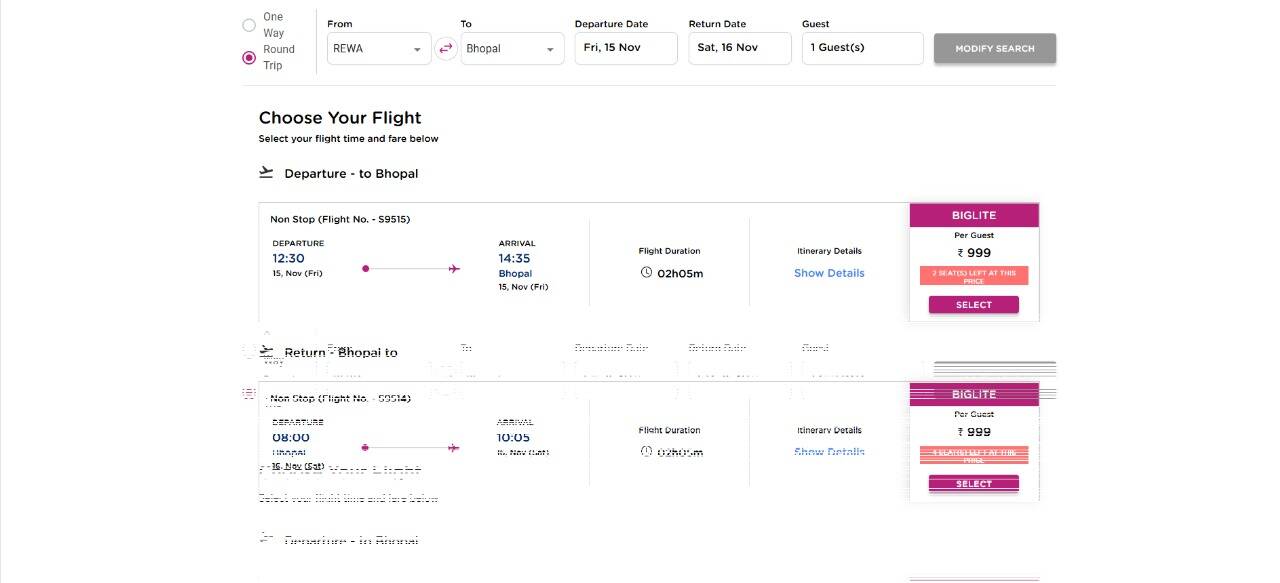The width and height of the screenshot is (1280, 583).
Task: Select the BIGLITE fare for the 12:30 departure
Action: coord(974,305)
